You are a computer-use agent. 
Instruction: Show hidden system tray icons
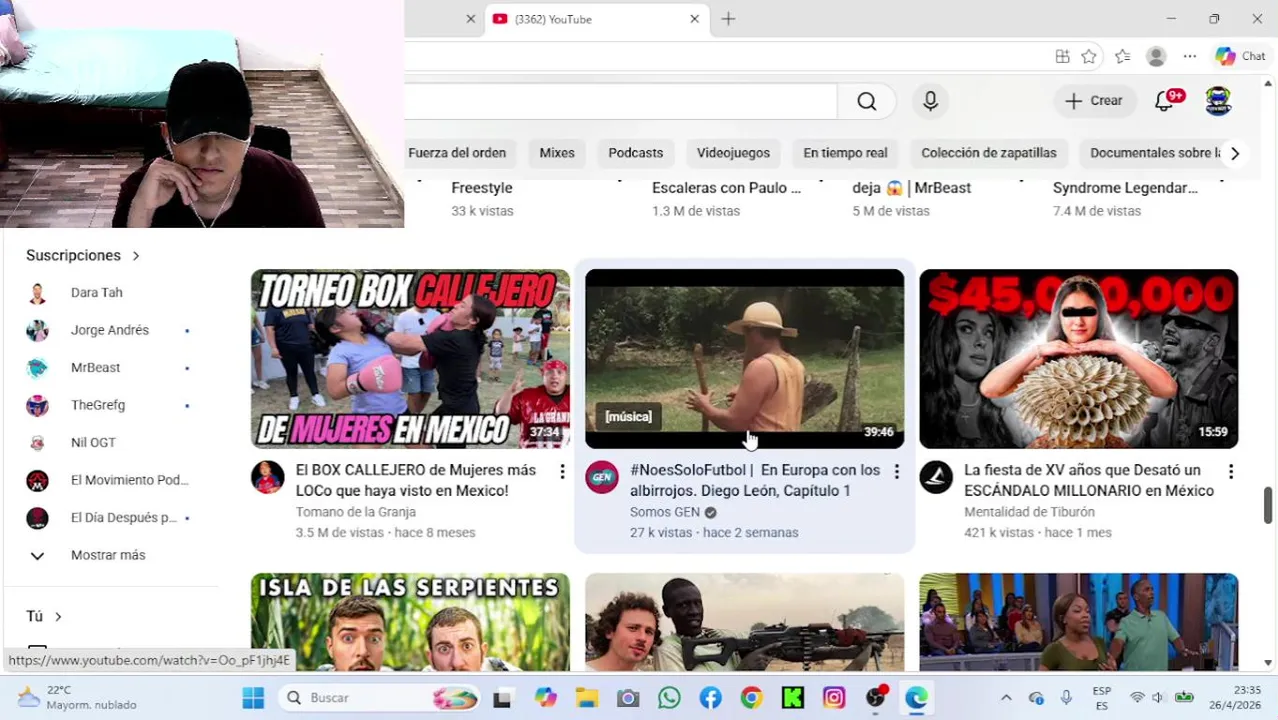click(x=1006, y=698)
